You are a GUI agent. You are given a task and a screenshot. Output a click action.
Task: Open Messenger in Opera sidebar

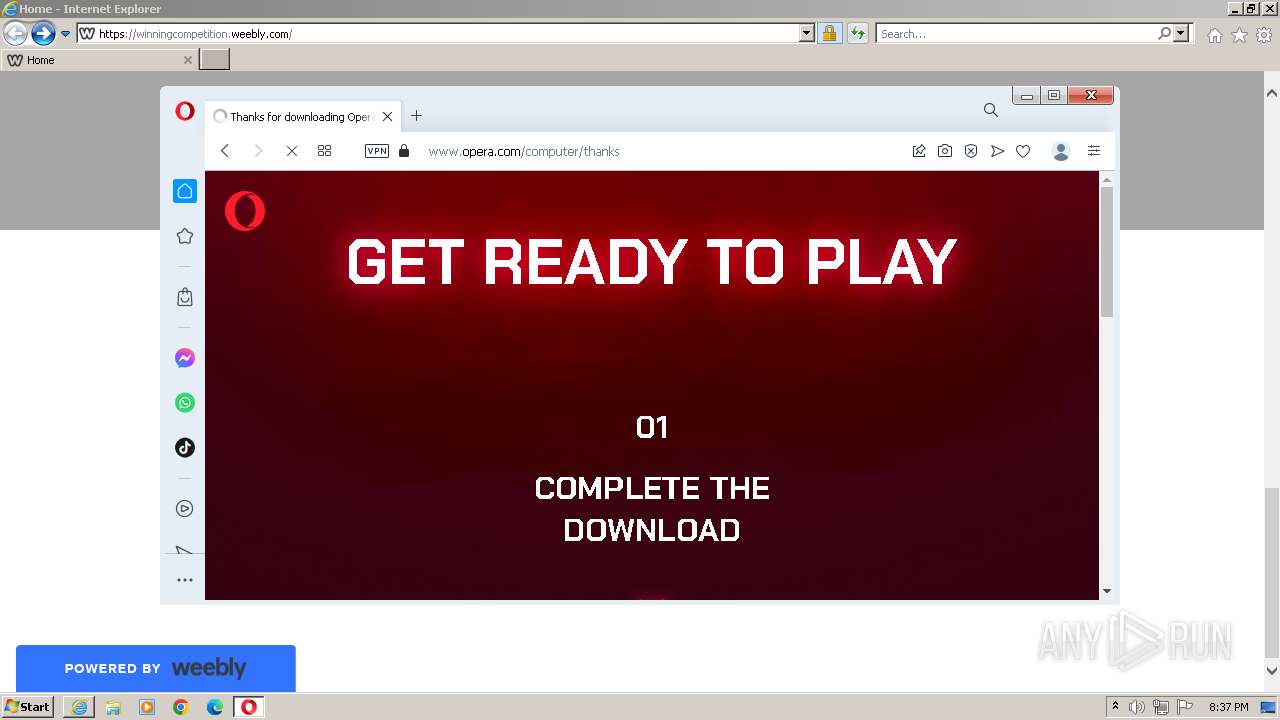click(184, 358)
